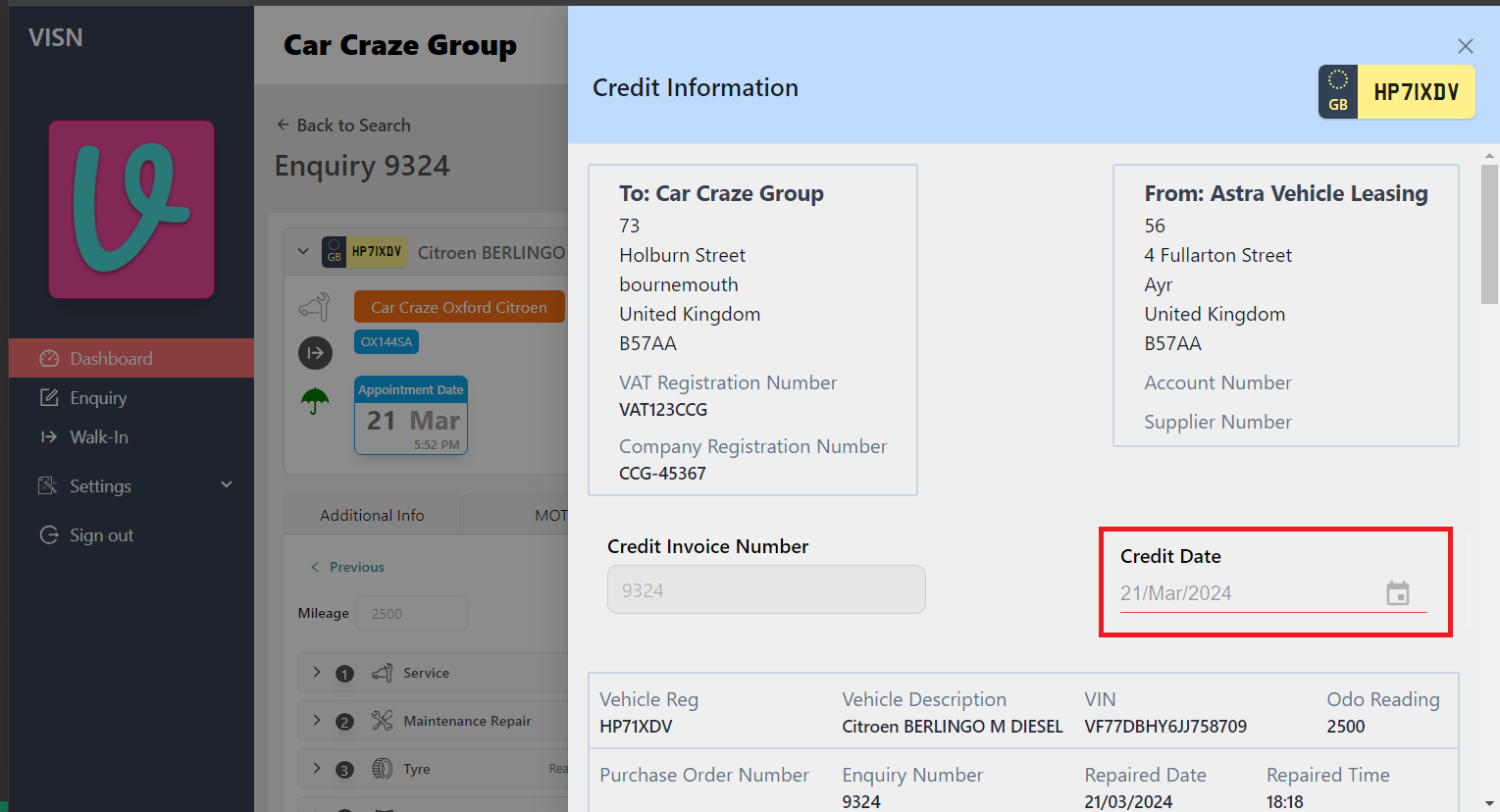Click the Service car icon
The width and height of the screenshot is (1500, 812).
coord(383,673)
